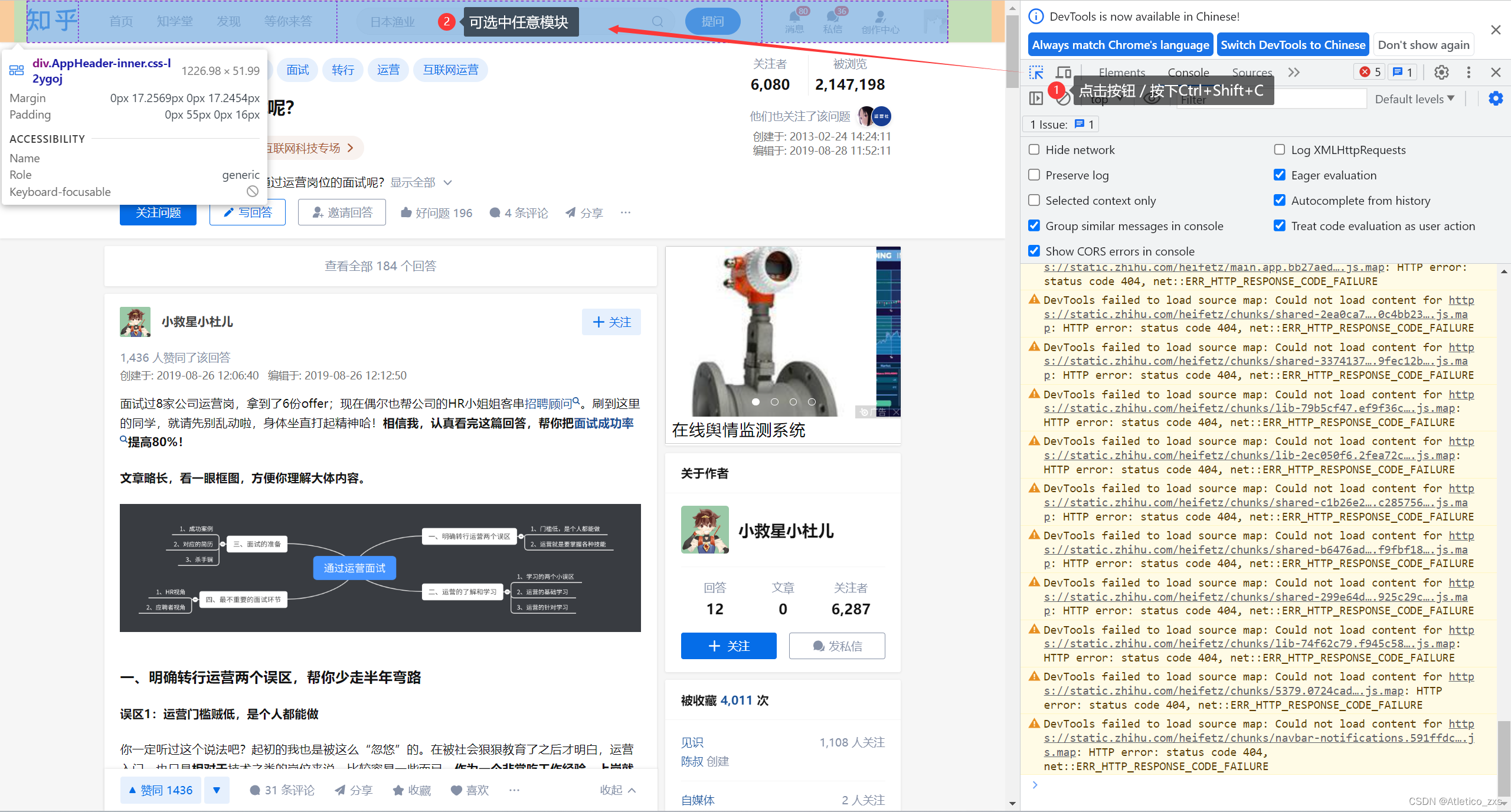Viewport: 1511px width, 812px height.
Task: Click the inspect element picker icon
Action: point(1038,72)
